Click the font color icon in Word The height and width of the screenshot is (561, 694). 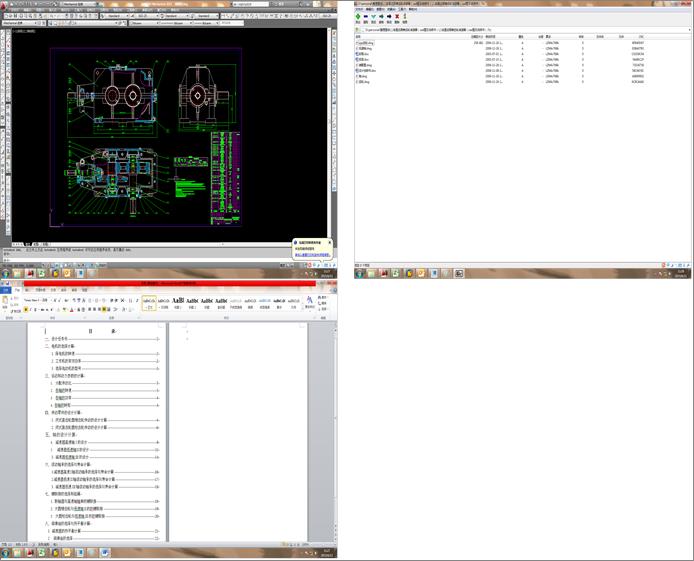71,309
